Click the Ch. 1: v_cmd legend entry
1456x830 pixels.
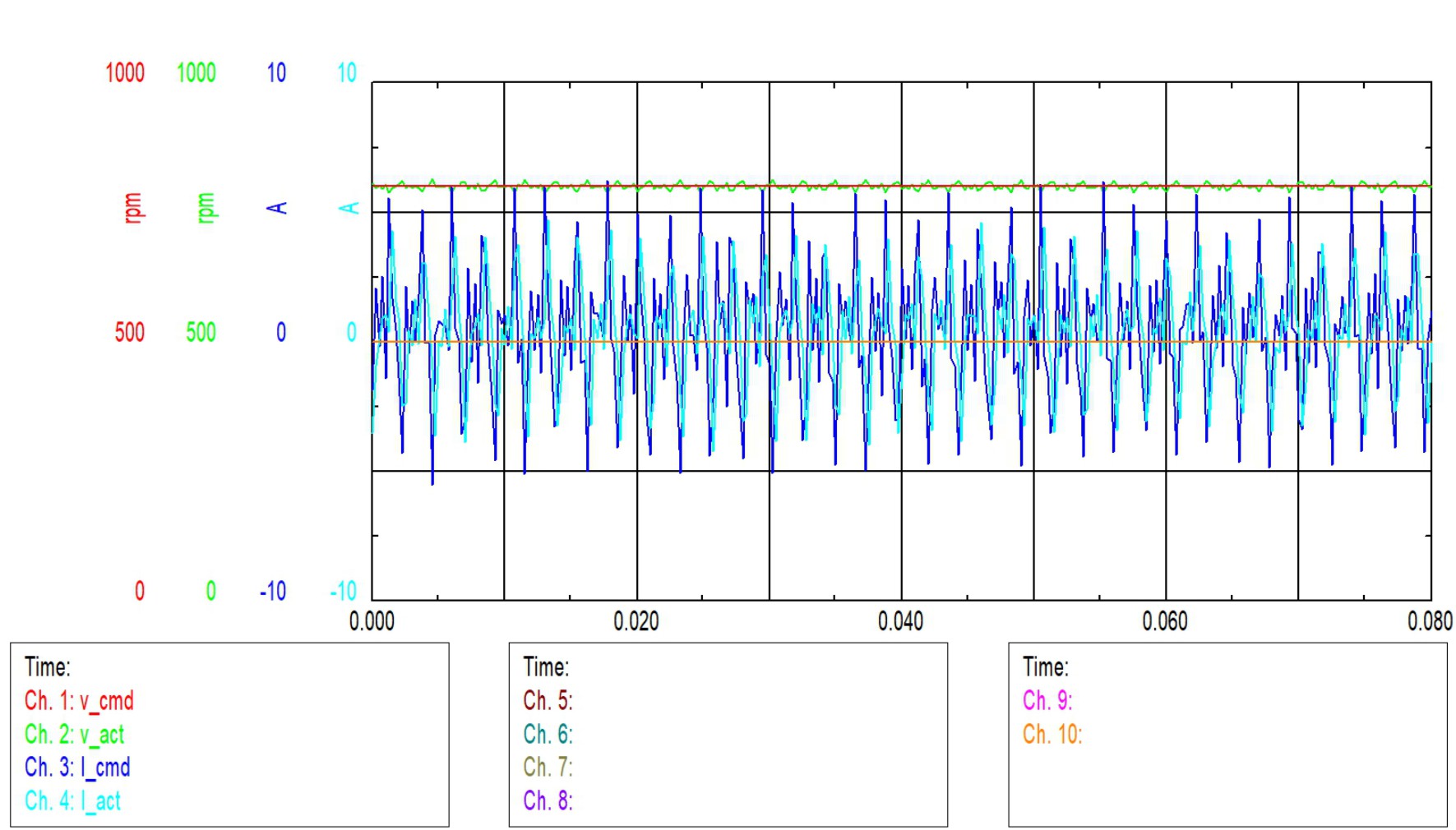point(79,701)
